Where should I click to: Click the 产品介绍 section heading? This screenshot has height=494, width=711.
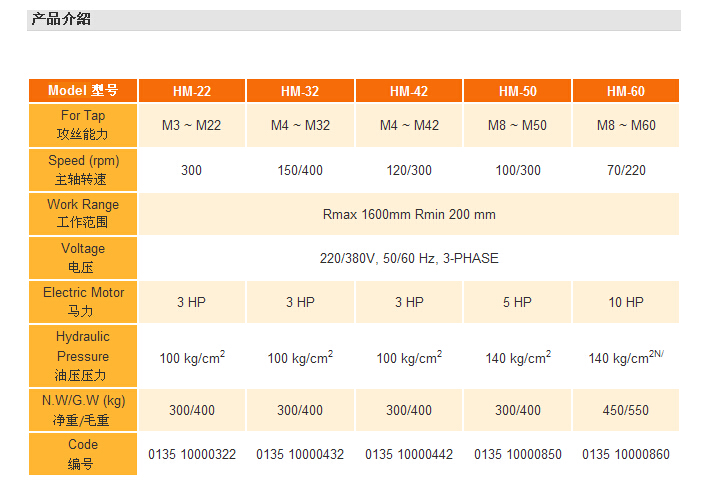tap(61, 19)
